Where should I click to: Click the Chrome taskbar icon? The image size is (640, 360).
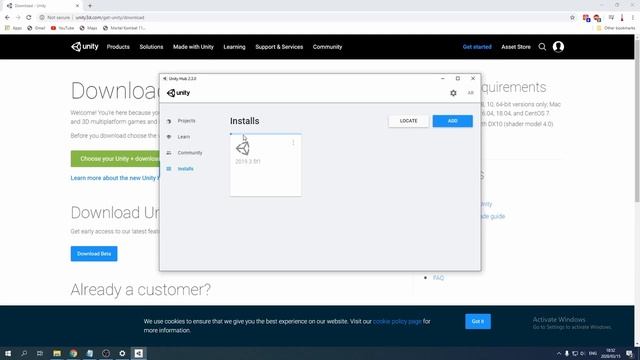[x=73, y=353]
